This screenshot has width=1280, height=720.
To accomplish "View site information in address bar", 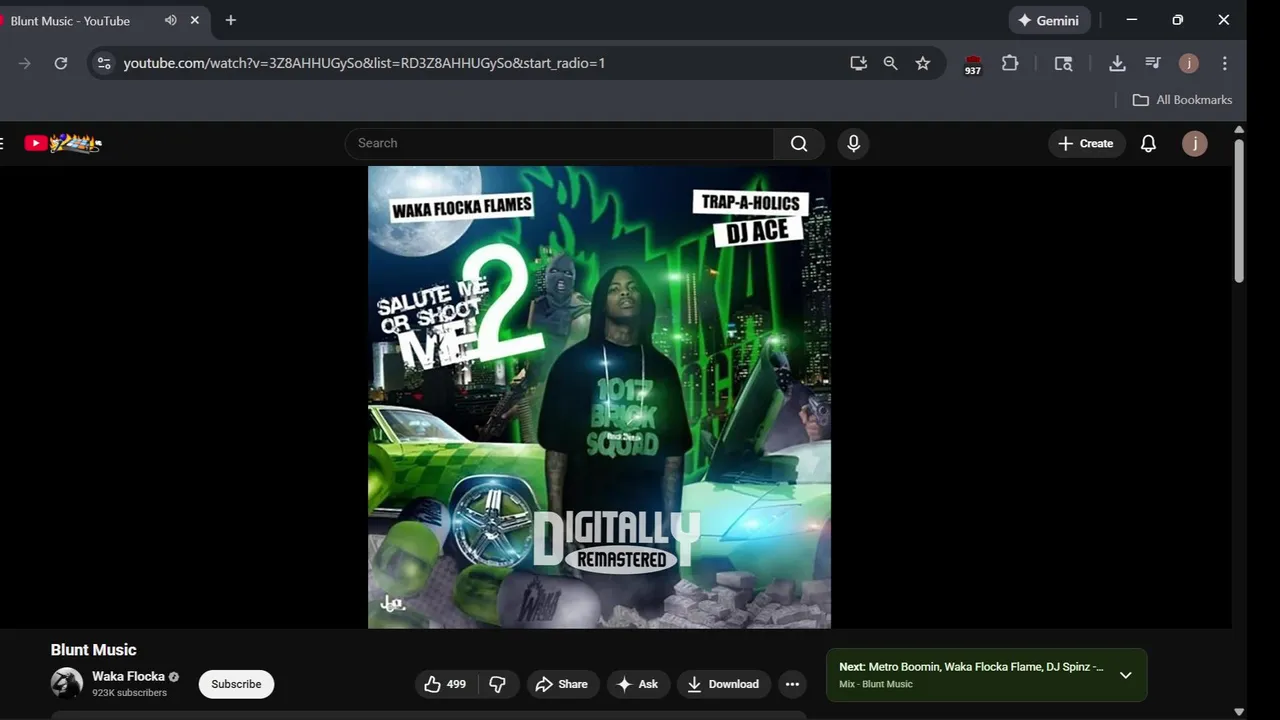I will click(x=104, y=63).
